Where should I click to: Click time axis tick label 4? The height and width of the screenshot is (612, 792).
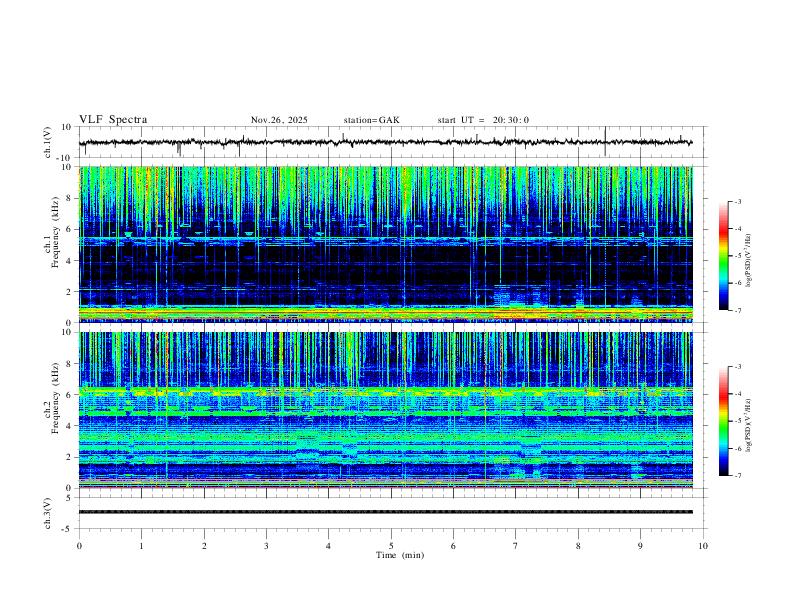[x=328, y=546]
